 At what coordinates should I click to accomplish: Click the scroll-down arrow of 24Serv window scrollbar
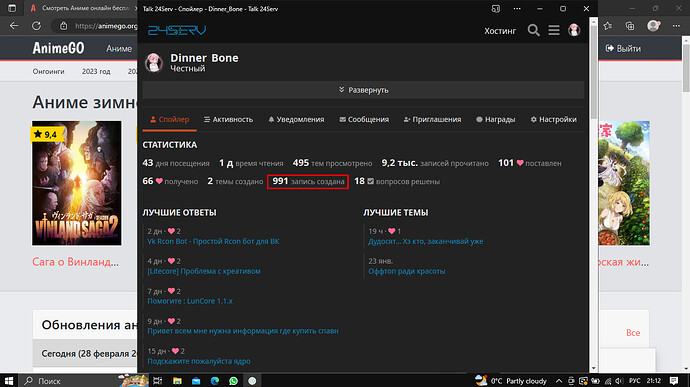pos(593,368)
